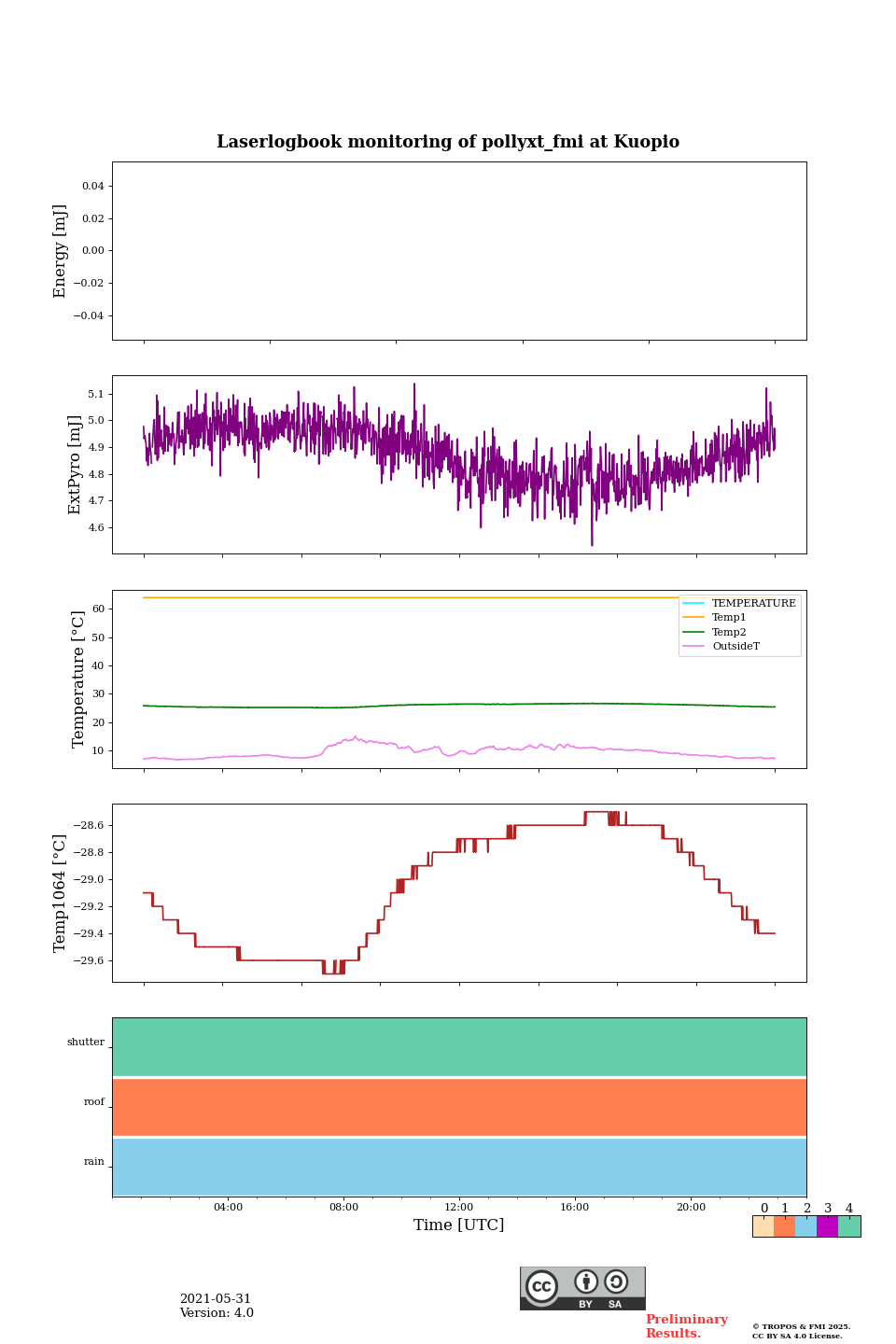
Task: Select the orange color swatch labeled 1
Action: [x=784, y=1226]
